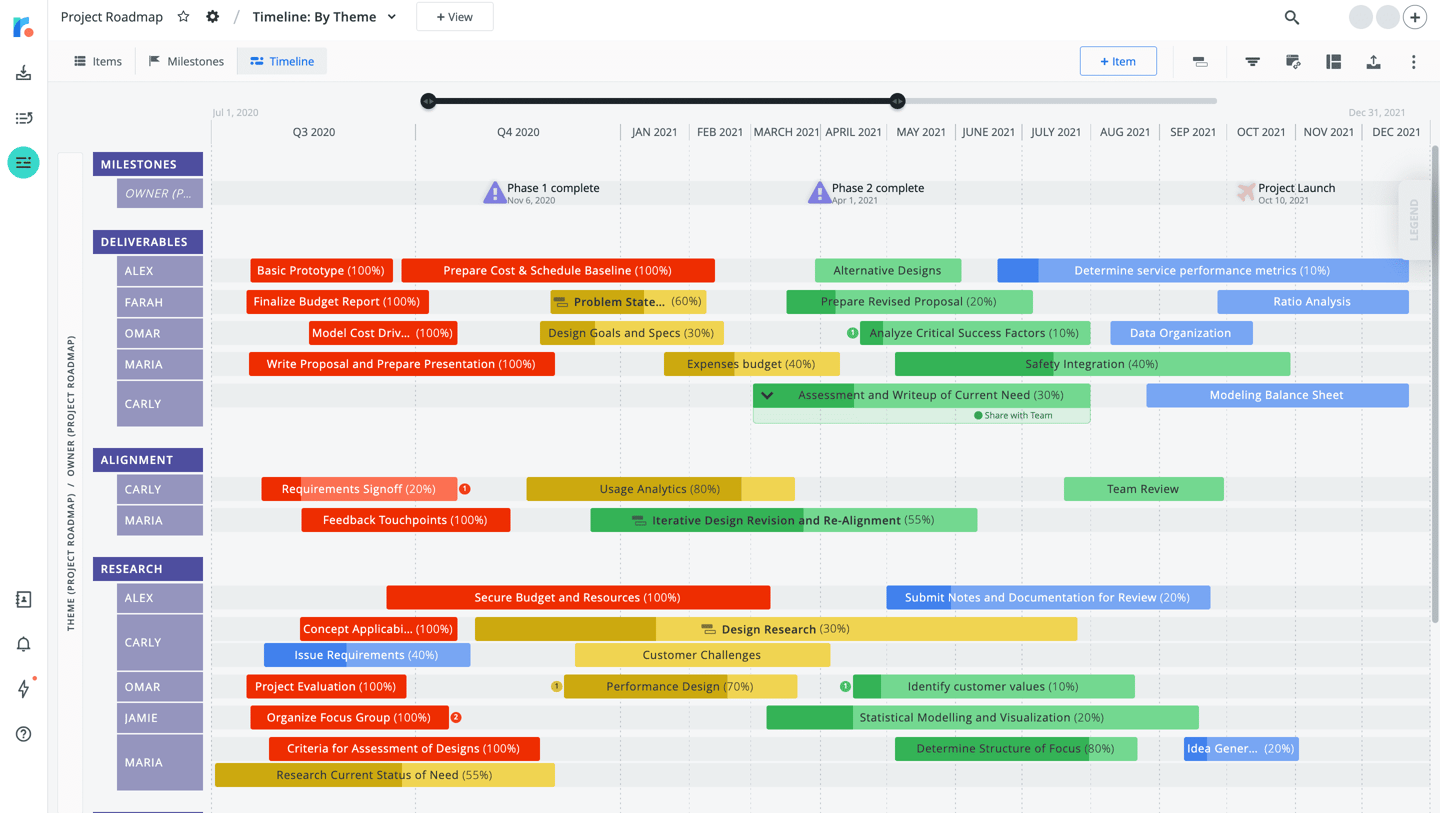Open the activity lightning icon with red dot
This screenshot has height=813, width=1440.
[x=23, y=689]
